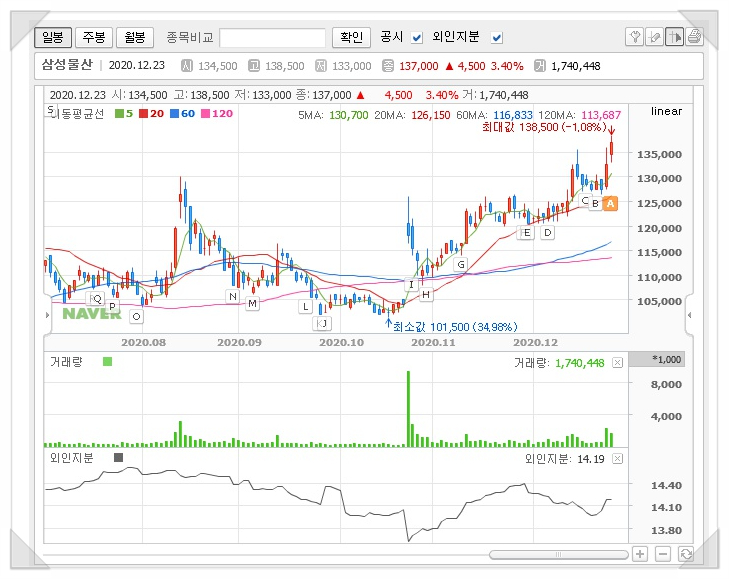Image resolution: width=729 pixels, height=579 pixels.
Task: Switch to 주봉 weekly chart
Action: click(x=94, y=37)
